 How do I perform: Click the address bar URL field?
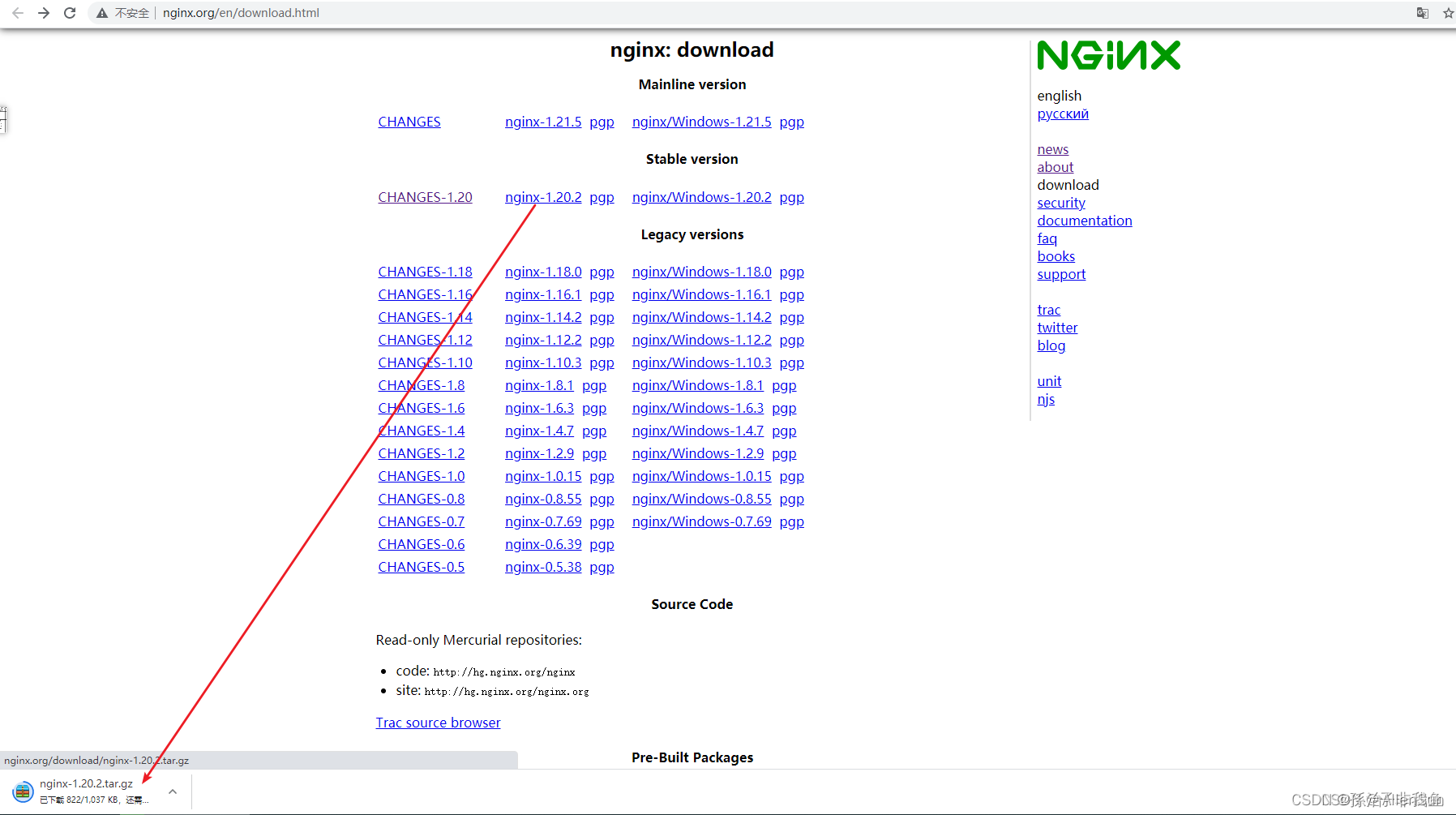(241, 13)
